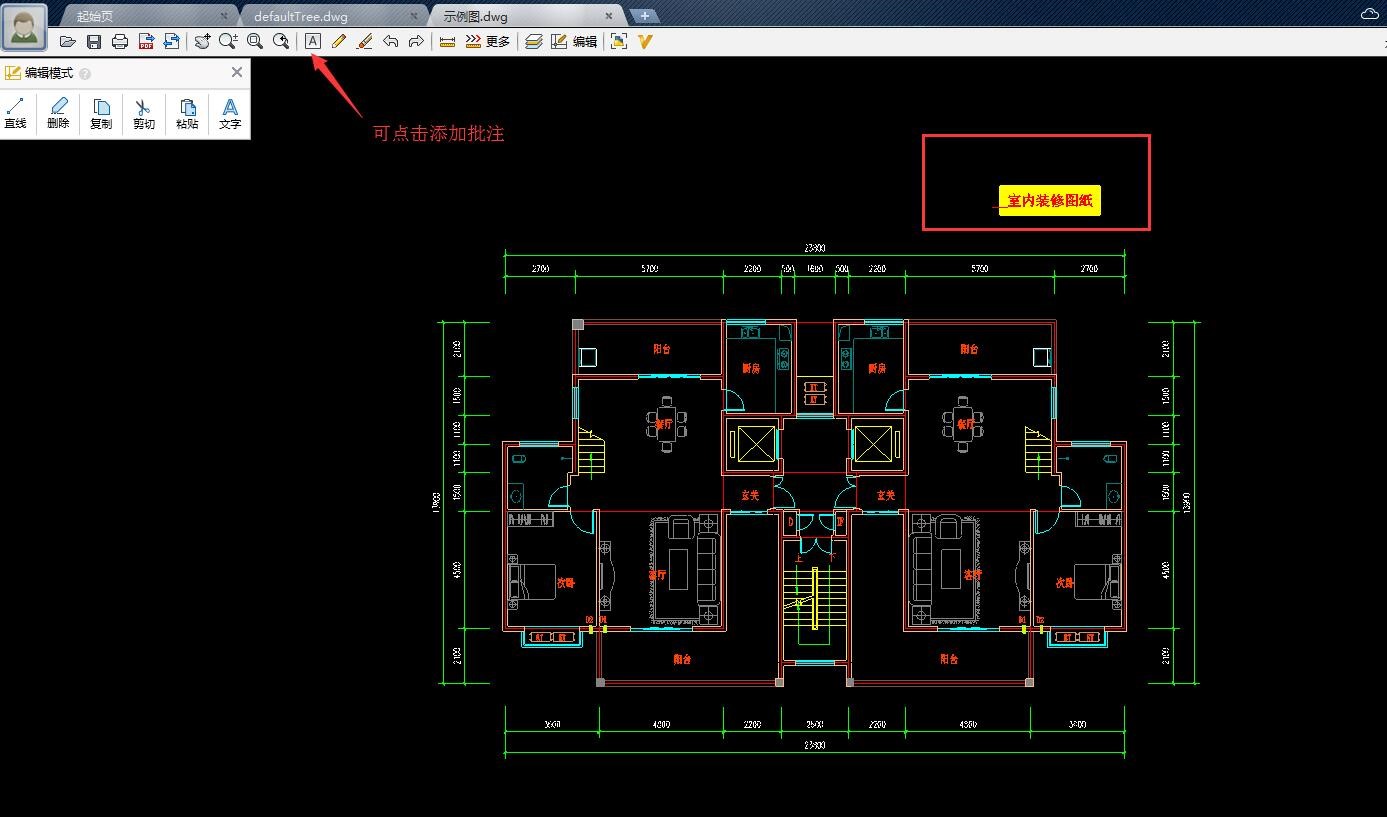Activate the pan hand tool
This screenshot has height=817, width=1387.
[x=201, y=41]
